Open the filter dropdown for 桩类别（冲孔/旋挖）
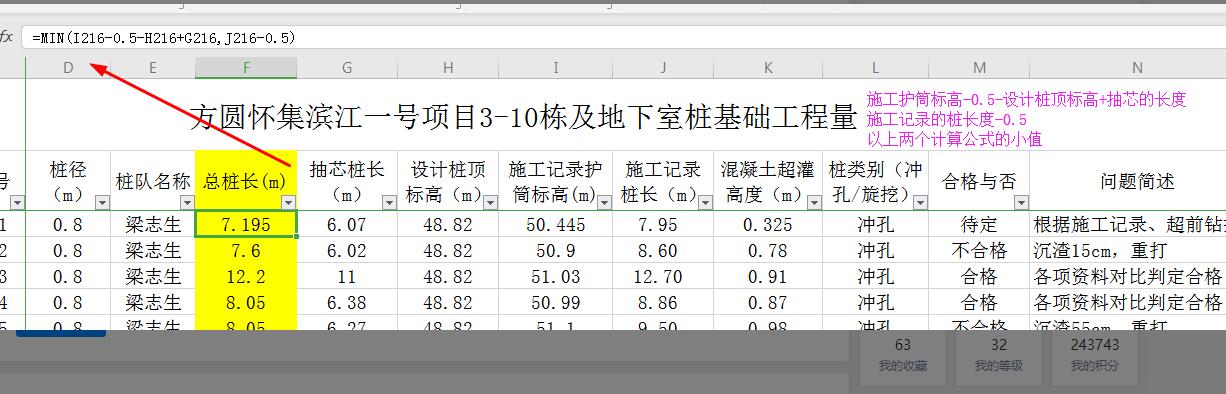The image size is (1226, 394). pyautogui.click(x=921, y=202)
